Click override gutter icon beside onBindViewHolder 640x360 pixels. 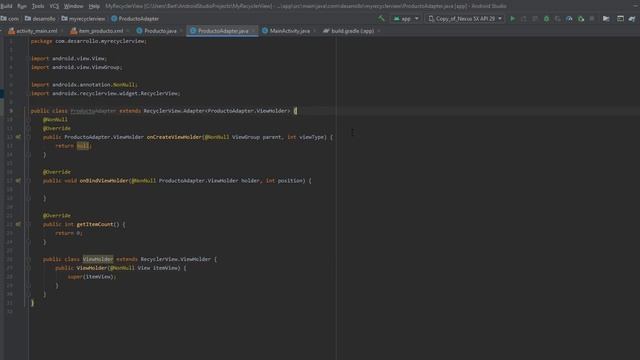pos(18,180)
